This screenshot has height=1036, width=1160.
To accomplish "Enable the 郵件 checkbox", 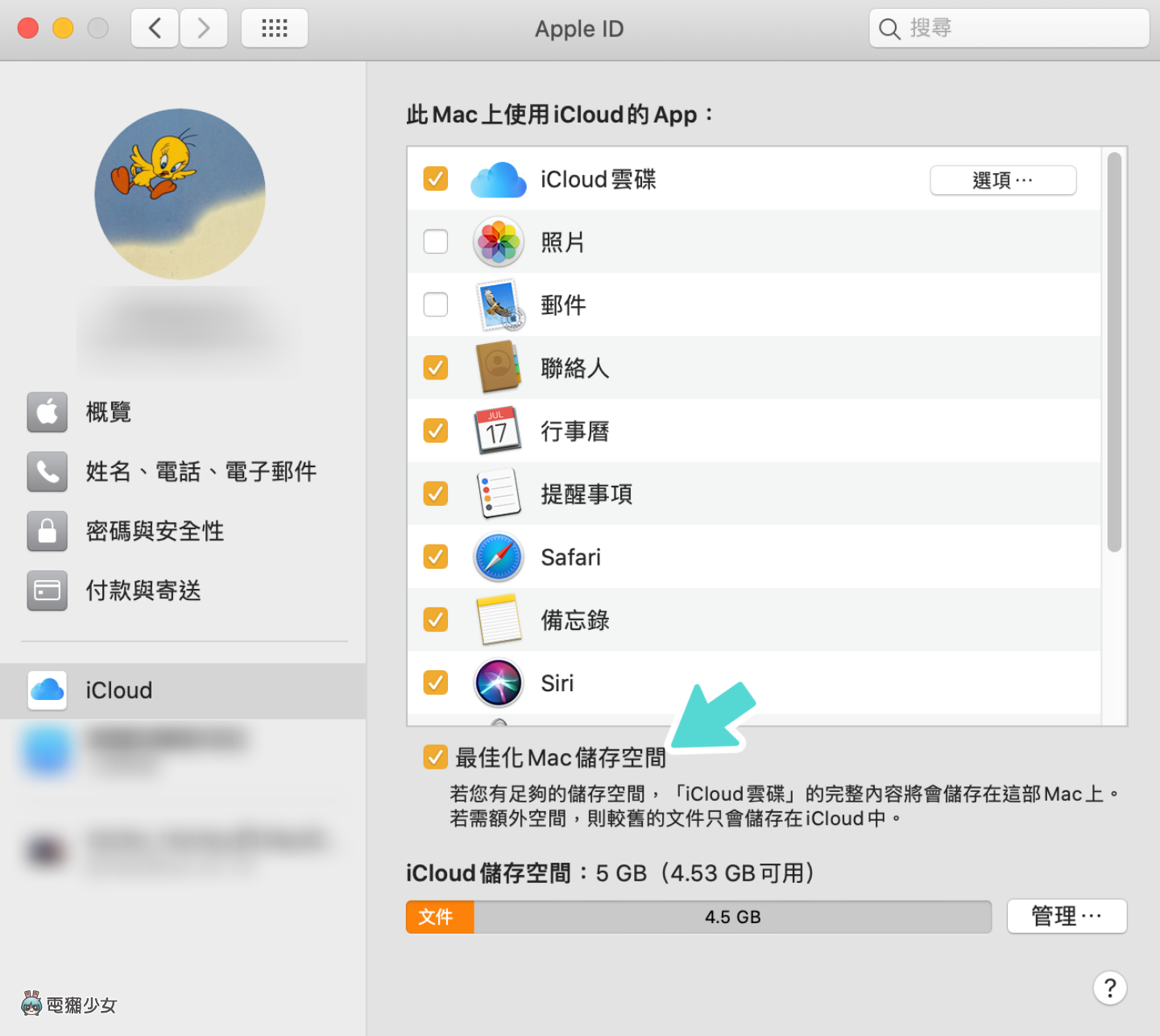I will pyautogui.click(x=436, y=304).
